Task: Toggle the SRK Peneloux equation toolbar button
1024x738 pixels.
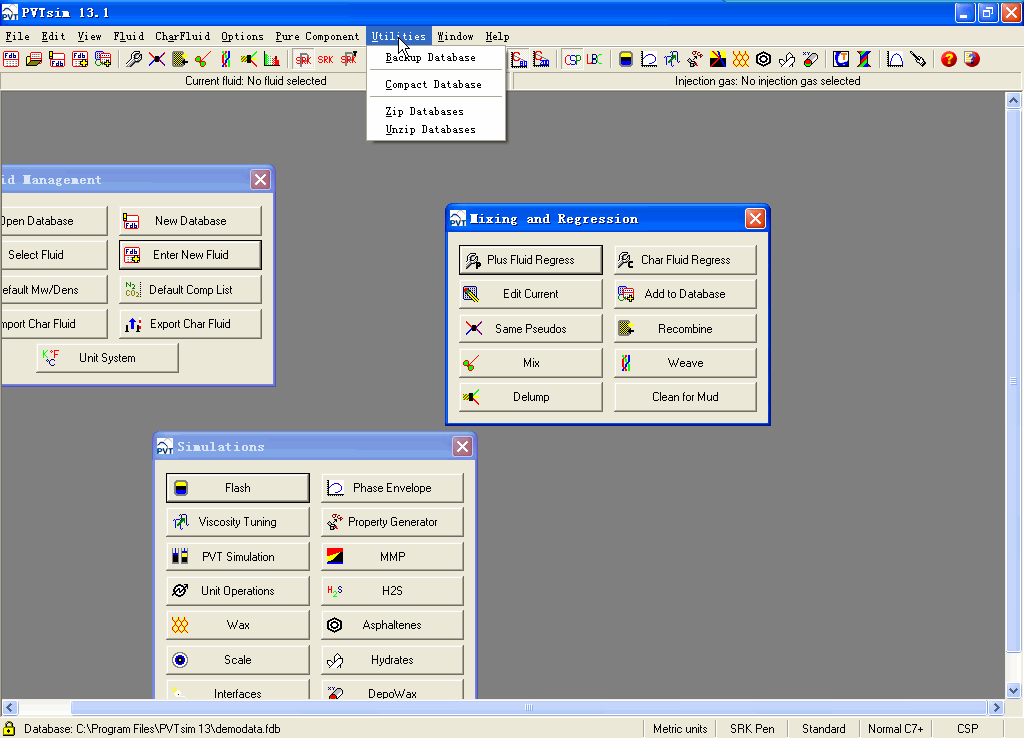Action: pos(303,59)
